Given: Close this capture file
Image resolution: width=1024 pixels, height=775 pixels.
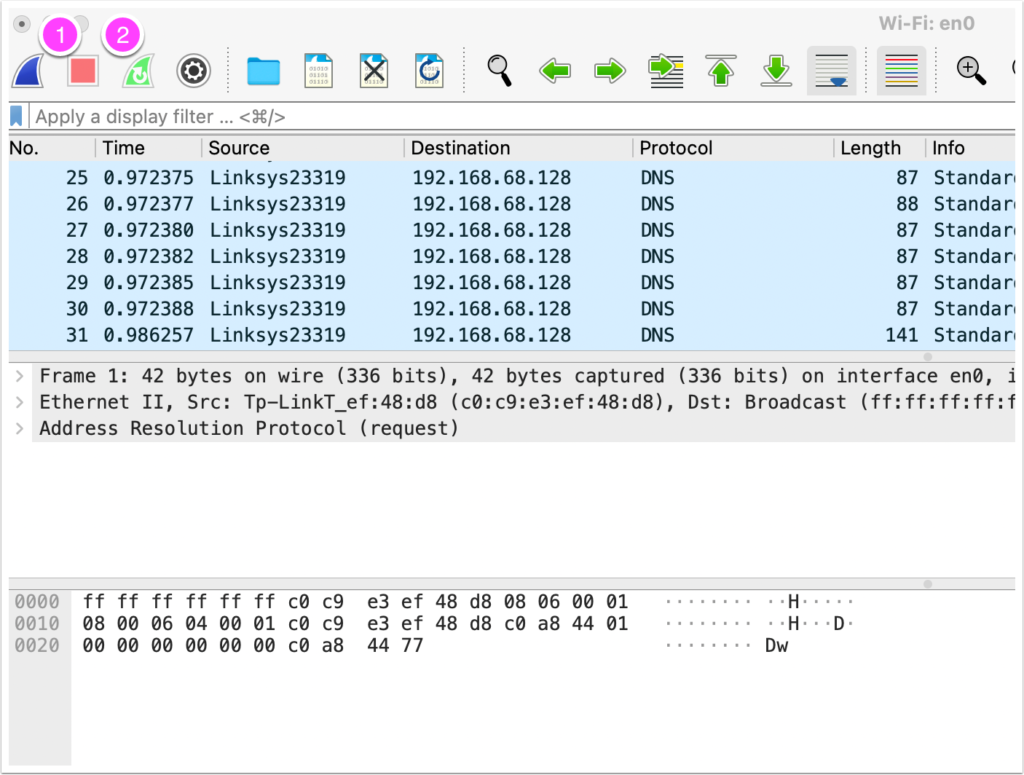Looking at the screenshot, I should [x=373, y=71].
